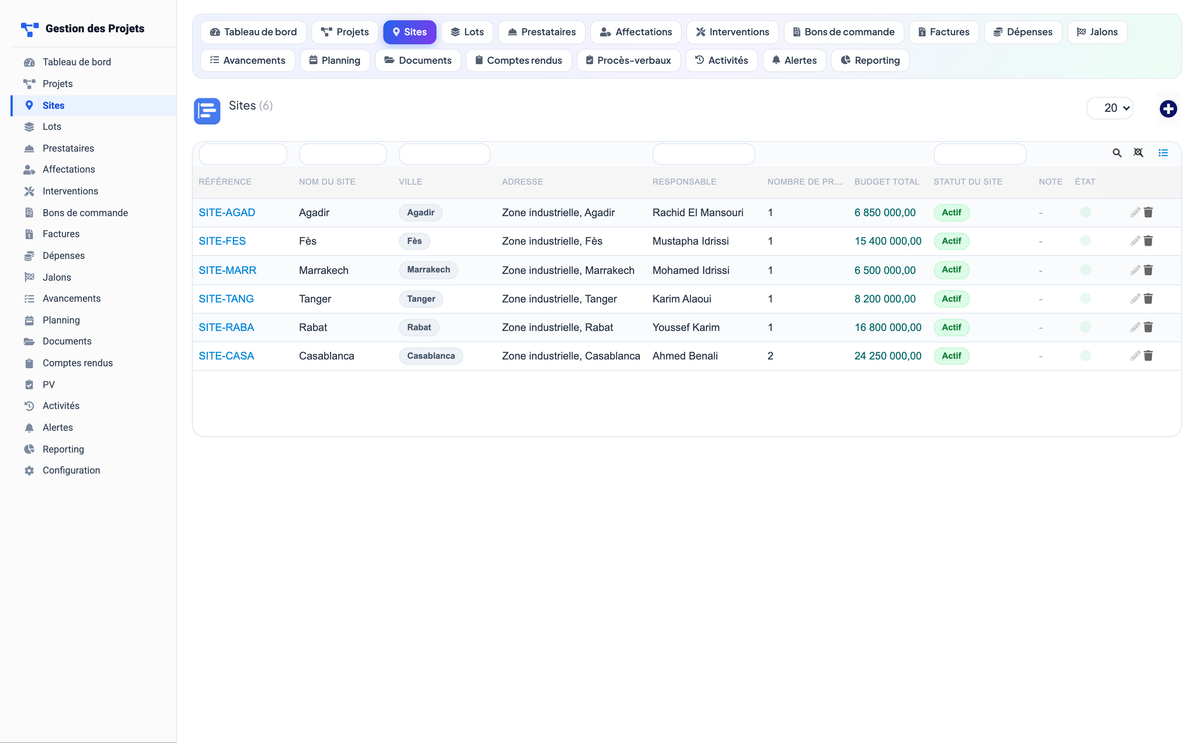Click the Responsable filter input field
This screenshot has height=743, width=1200.
703,154
